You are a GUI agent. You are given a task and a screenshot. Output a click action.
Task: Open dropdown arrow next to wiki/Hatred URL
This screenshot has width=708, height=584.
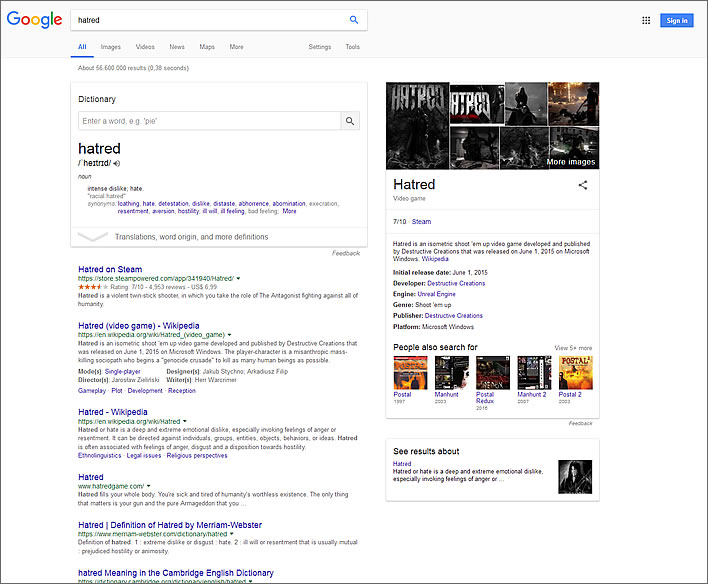(185, 421)
